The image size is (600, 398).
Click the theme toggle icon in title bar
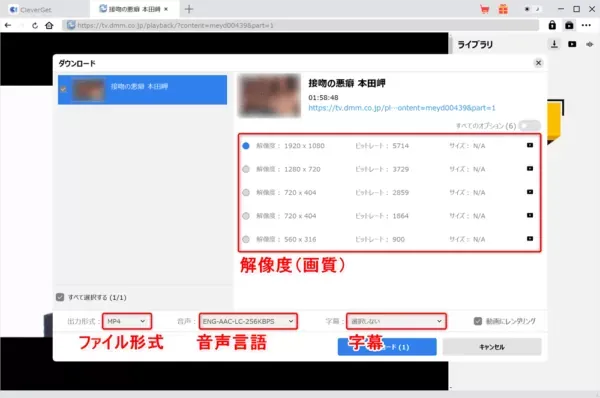[532, 9]
